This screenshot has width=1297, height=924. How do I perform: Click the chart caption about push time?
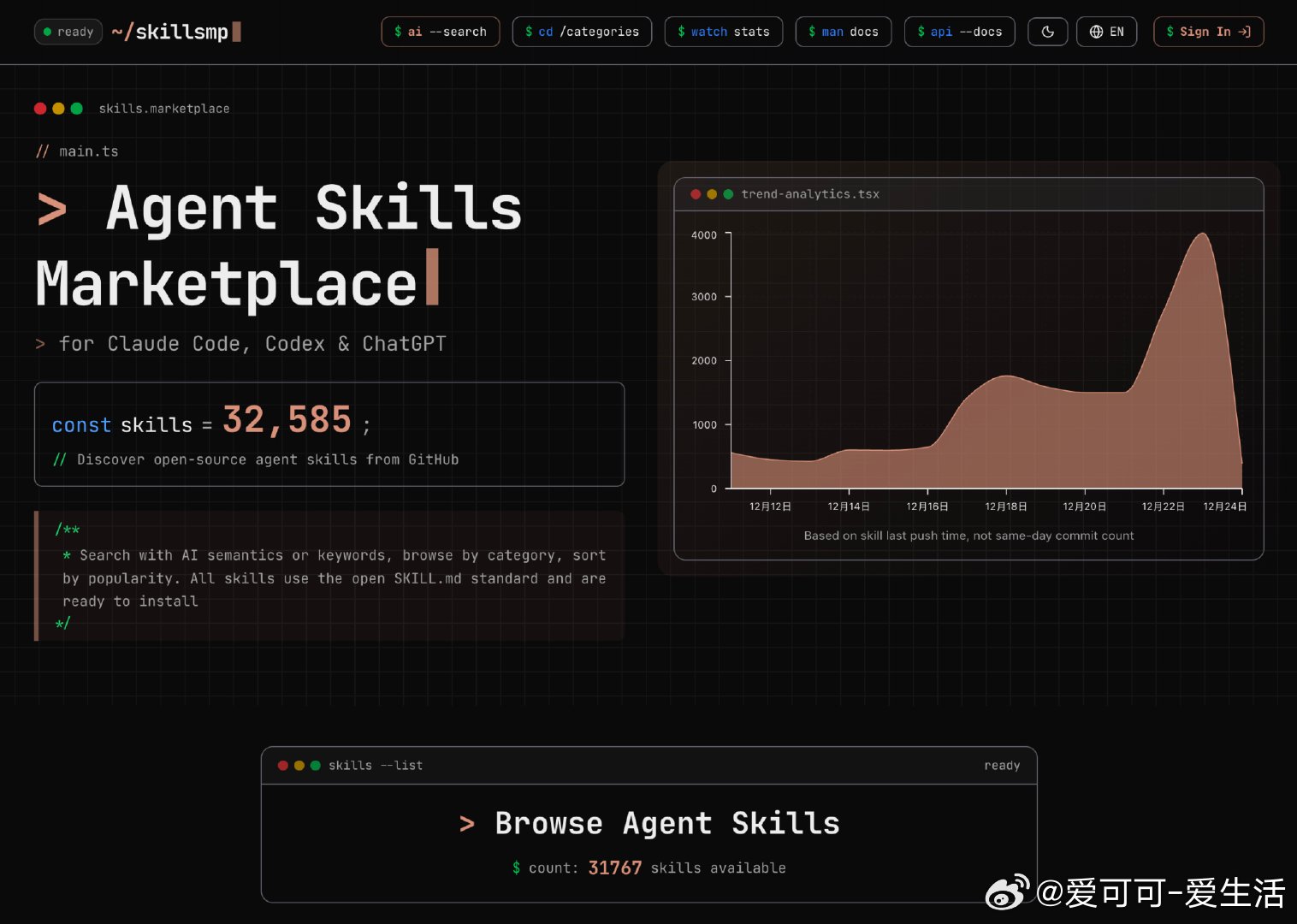tap(968, 536)
